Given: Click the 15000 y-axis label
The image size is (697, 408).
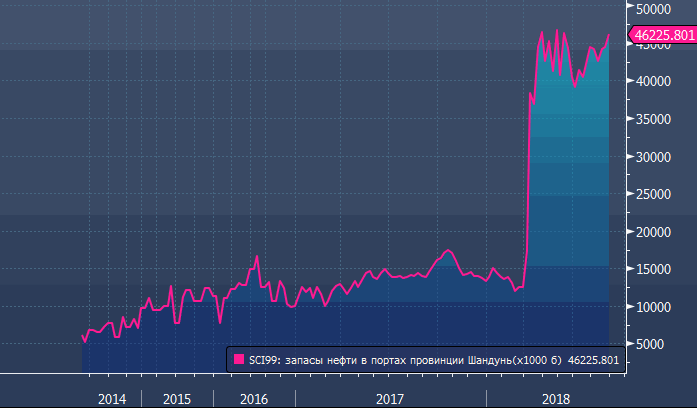Looking at the screenshot, I should 655,269.
